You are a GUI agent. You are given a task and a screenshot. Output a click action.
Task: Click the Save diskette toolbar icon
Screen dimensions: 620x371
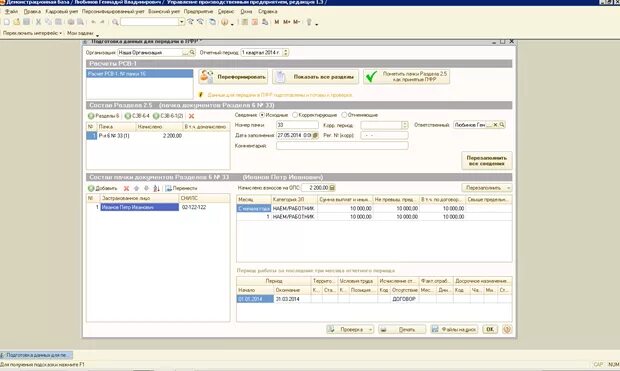[26, 22]
